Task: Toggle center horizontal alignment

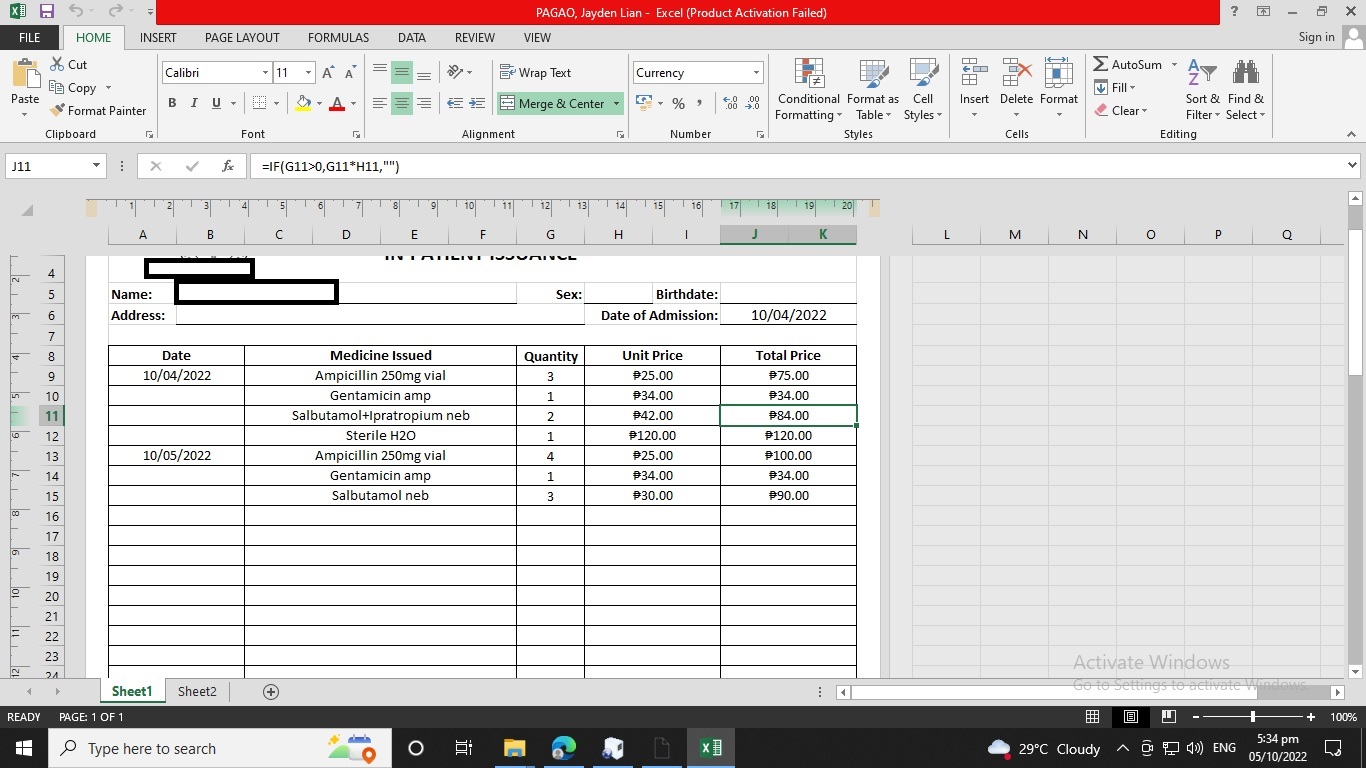Action: pos(402,103)
